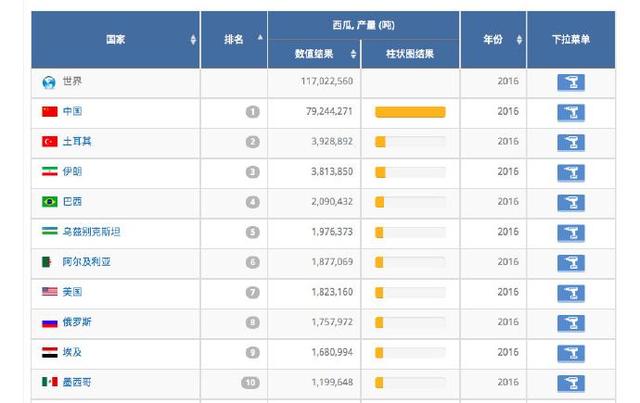Open dropdown menu button for 世界 row
This screenshot has height=403, width=640.
click(x=570, y=82)
